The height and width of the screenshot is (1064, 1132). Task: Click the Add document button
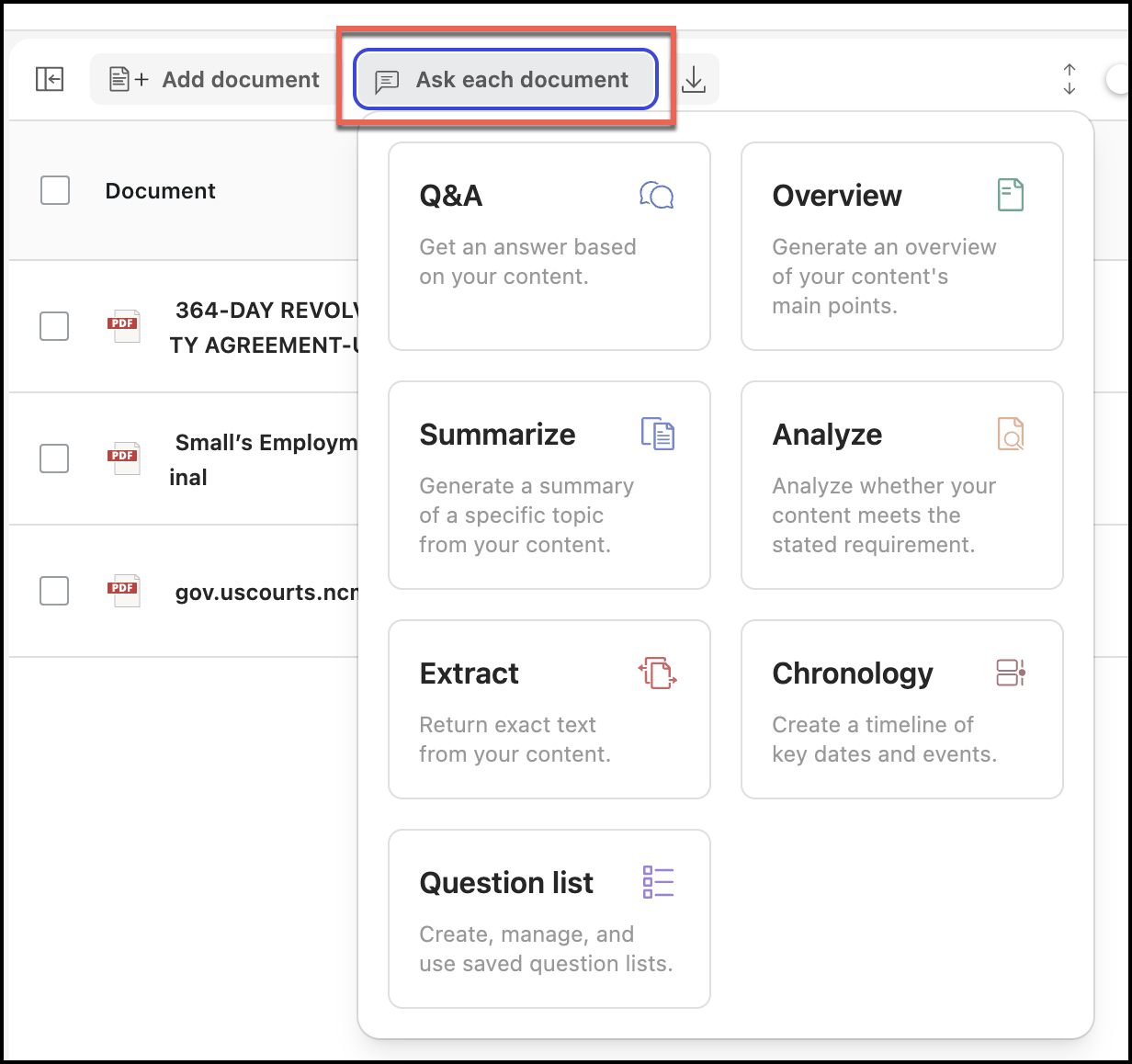point(215,80)
